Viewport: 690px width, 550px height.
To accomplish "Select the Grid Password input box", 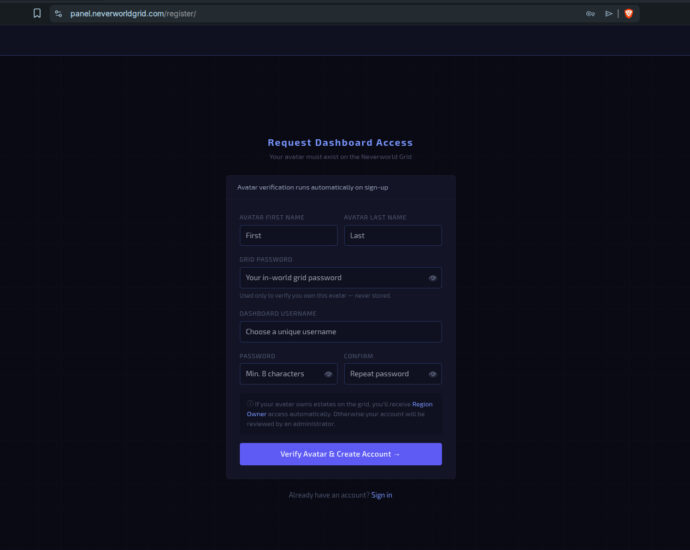I will pos(330,278).
